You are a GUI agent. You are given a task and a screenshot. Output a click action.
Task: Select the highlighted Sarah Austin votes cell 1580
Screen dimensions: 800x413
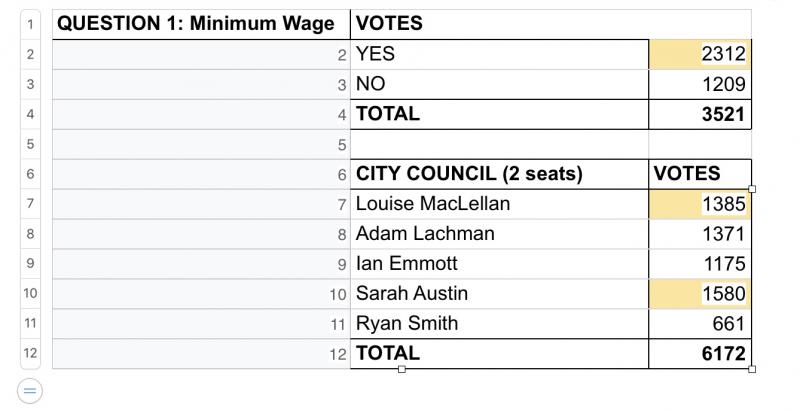tap(699, 294)
